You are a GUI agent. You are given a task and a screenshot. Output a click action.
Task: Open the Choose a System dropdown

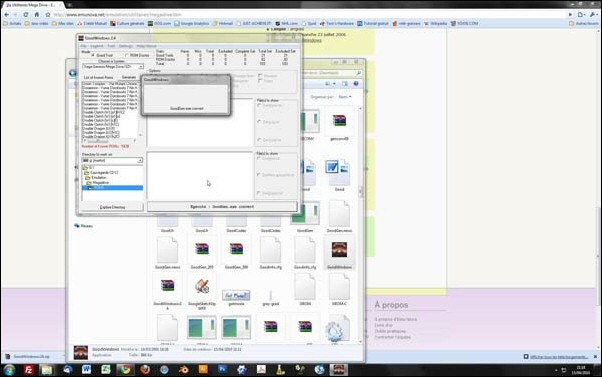pyautogui.click(x=112, y=67)
